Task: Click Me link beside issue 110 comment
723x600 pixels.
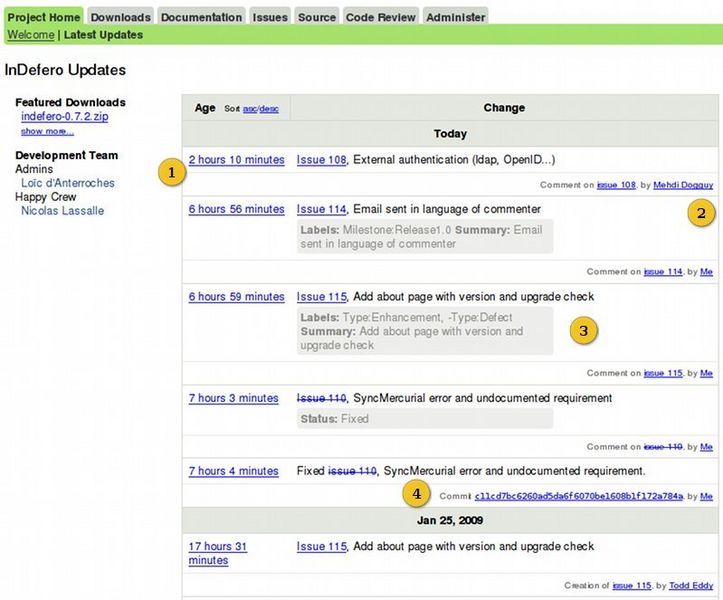Action: pos(706,447)
